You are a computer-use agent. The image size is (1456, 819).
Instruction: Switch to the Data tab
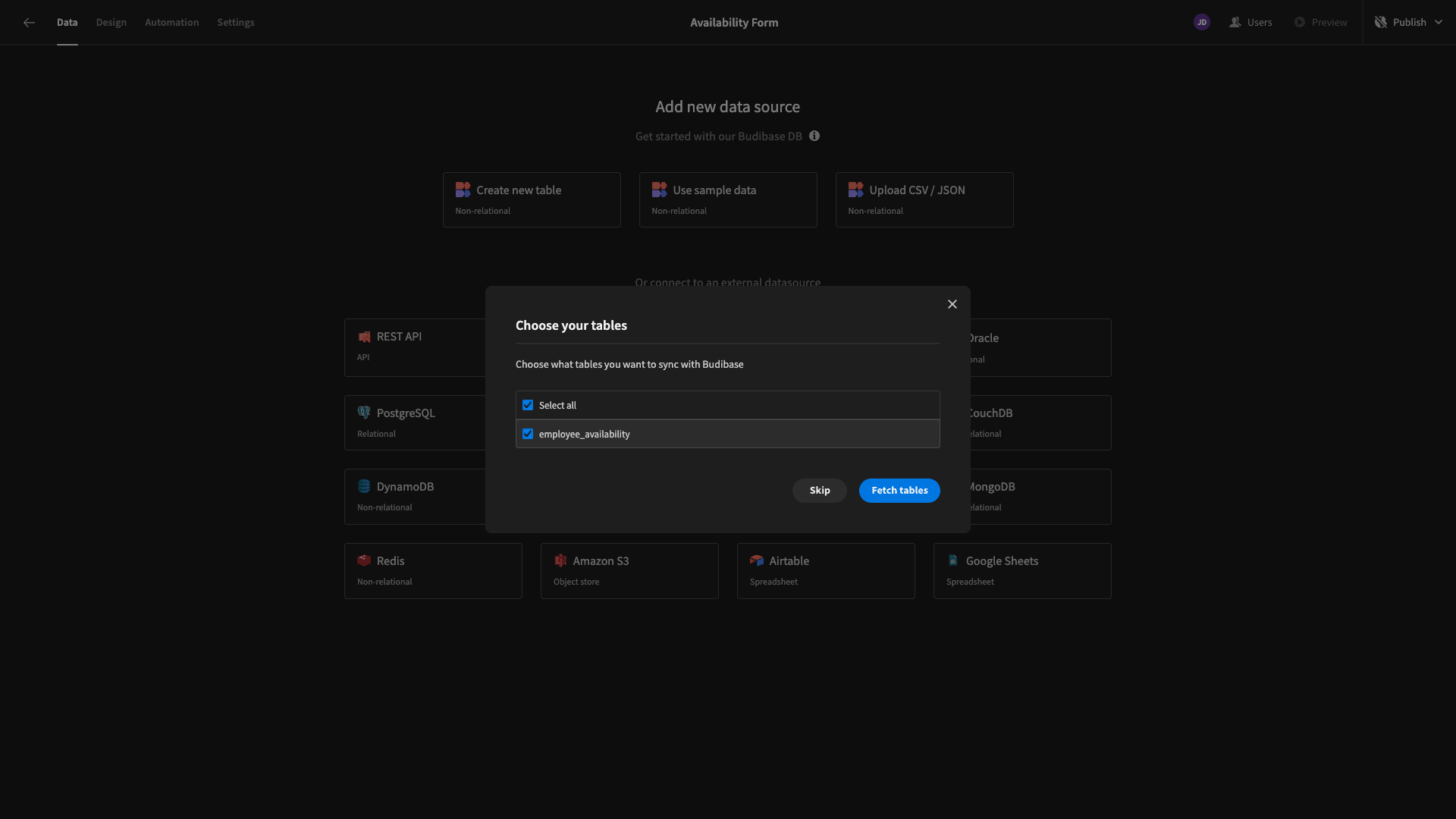[67, 23]
